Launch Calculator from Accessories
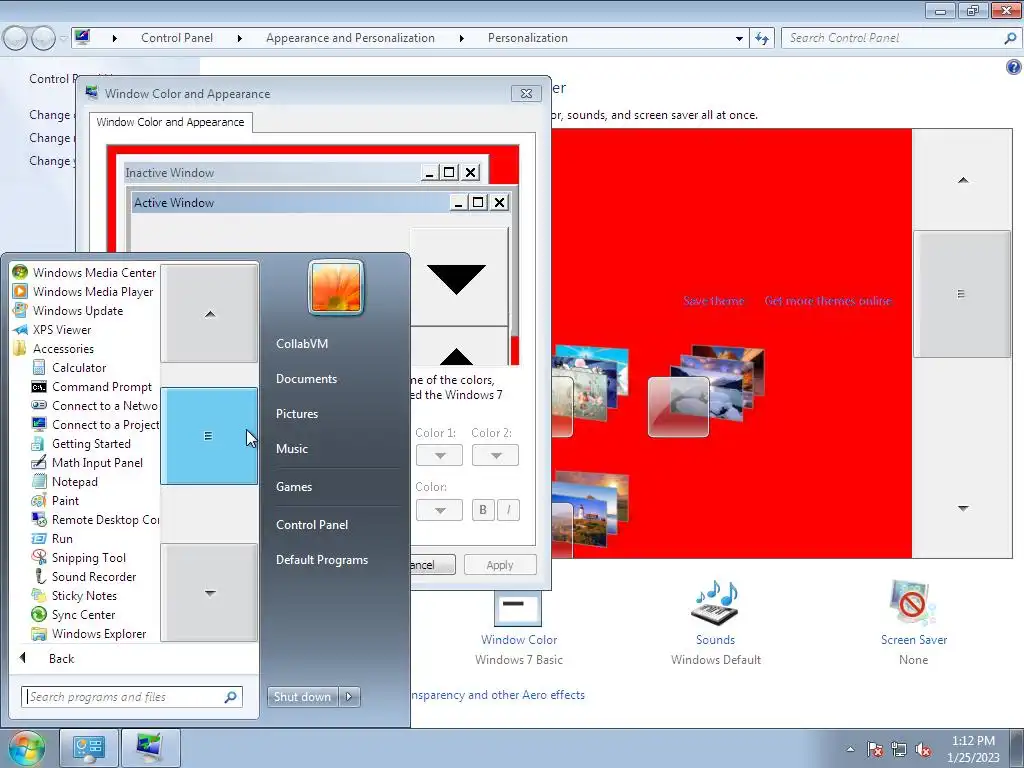Viewport: 1024px width, 768px height. click(x=69, y=367)
